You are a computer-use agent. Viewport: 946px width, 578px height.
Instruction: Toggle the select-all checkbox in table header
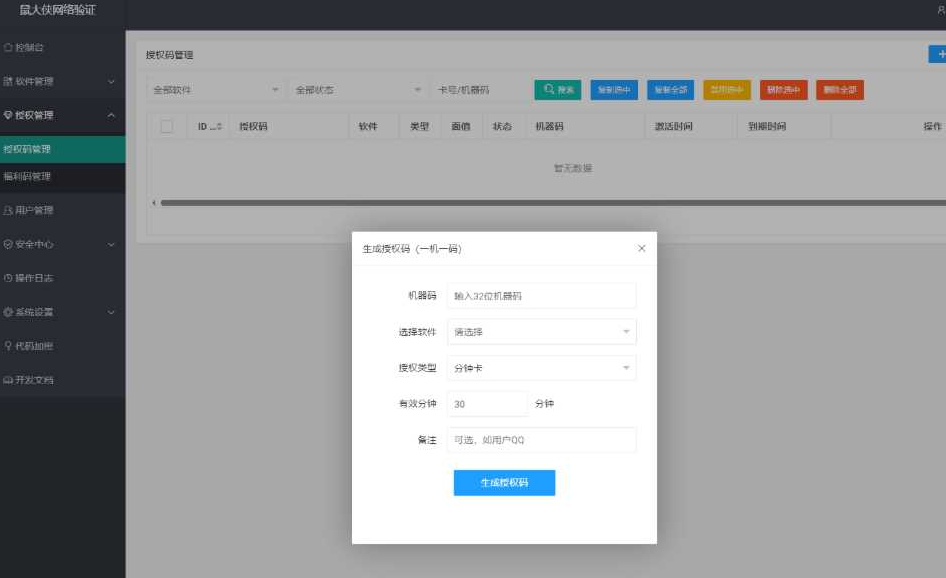(167, 126)
